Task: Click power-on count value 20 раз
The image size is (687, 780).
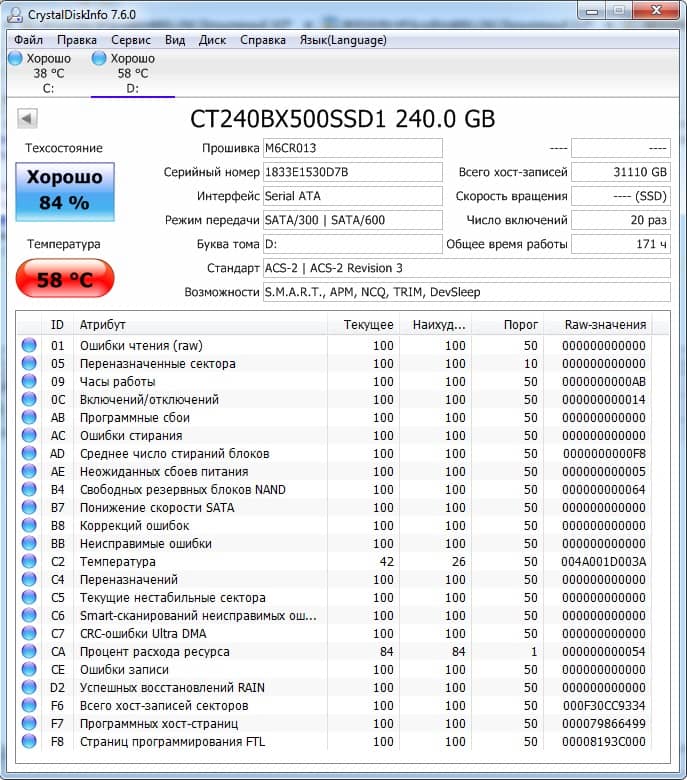Action: [621, 220]
